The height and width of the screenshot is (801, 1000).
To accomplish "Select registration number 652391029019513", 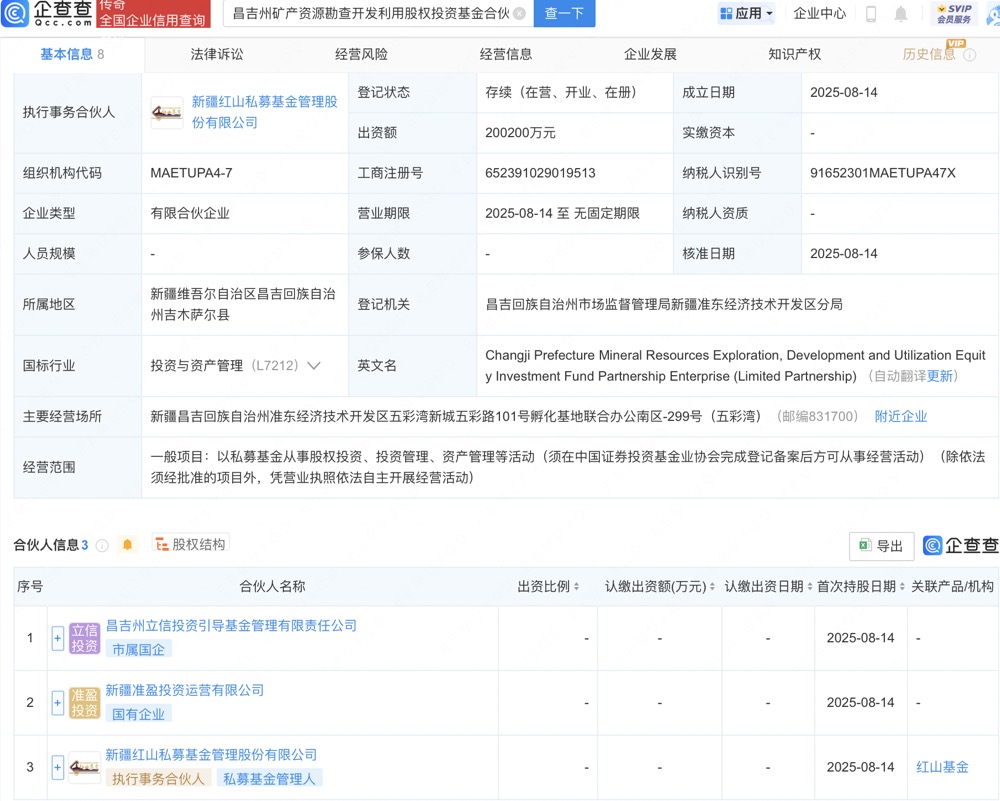I will pos(540,173).
